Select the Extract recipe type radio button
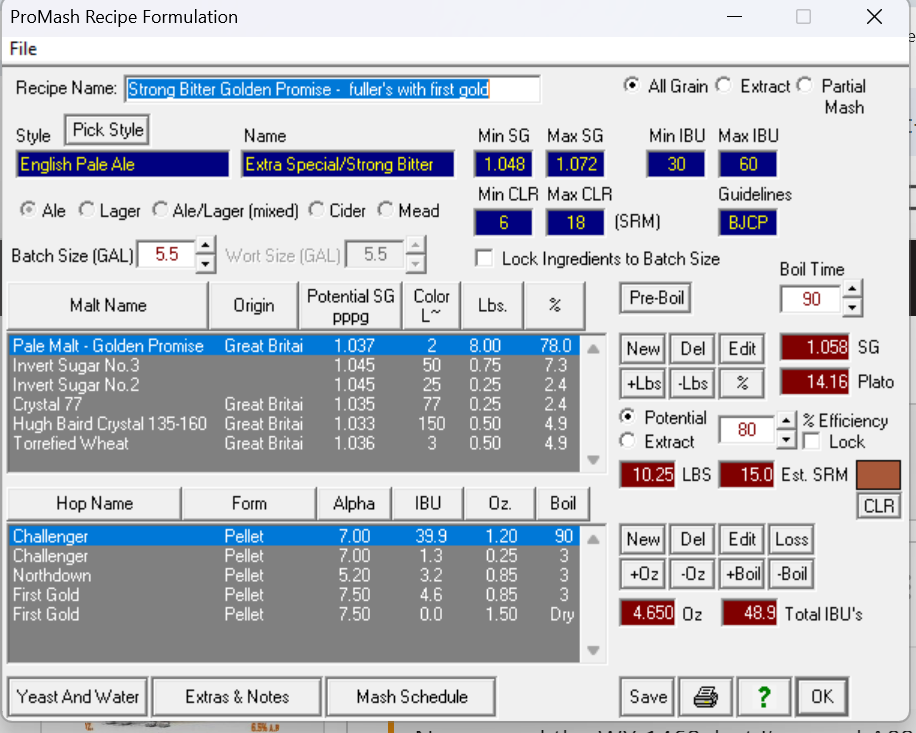 724,85
